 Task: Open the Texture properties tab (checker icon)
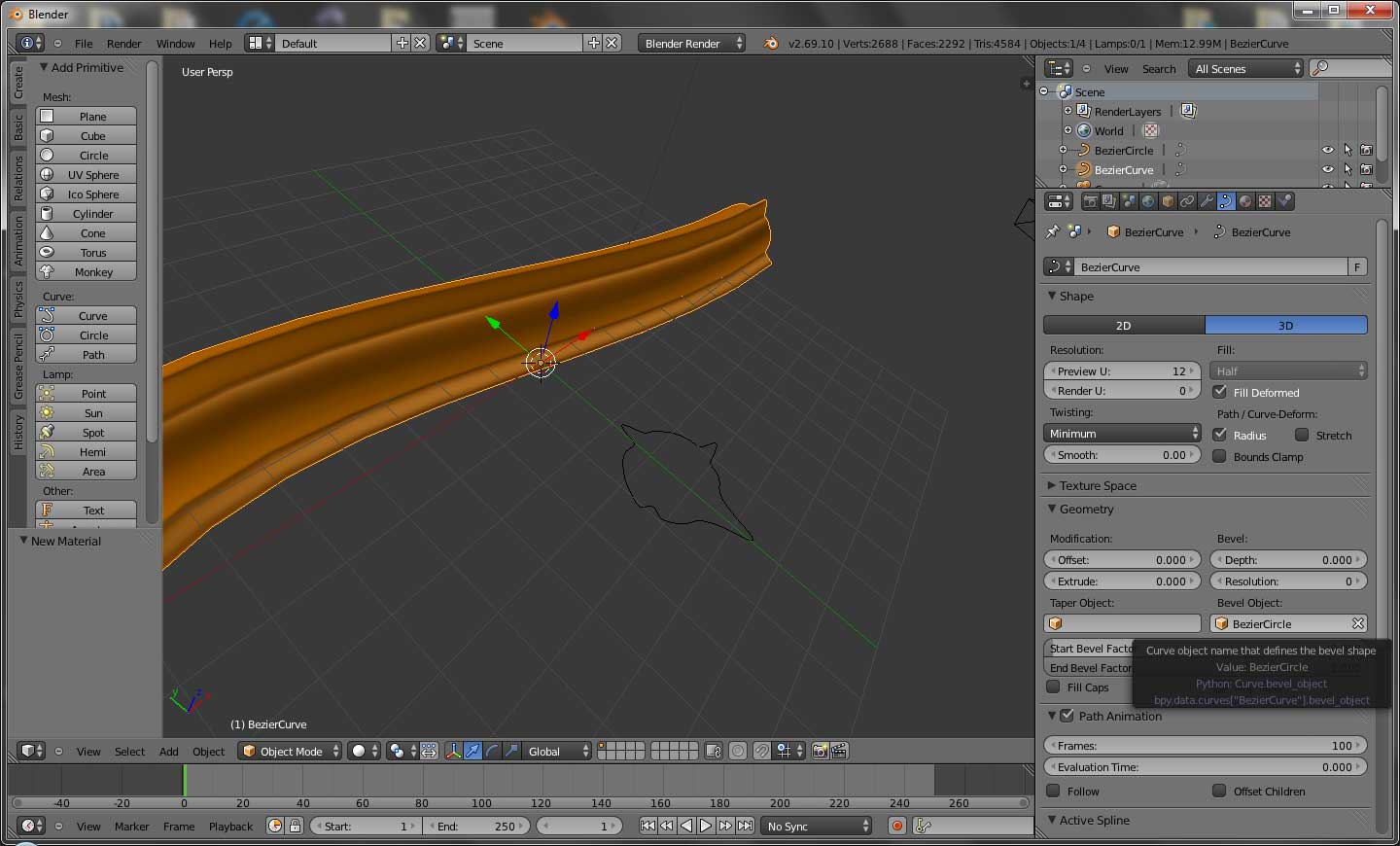1265,201
